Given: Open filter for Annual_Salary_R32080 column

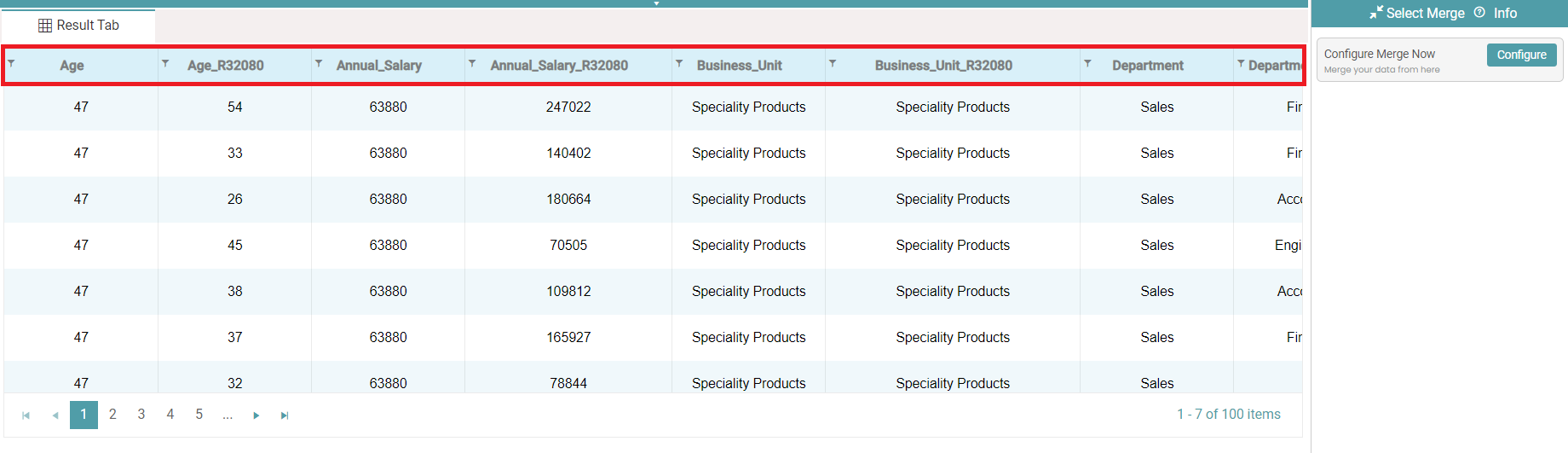Looking at the screenshot, I should tap(472, 63).
